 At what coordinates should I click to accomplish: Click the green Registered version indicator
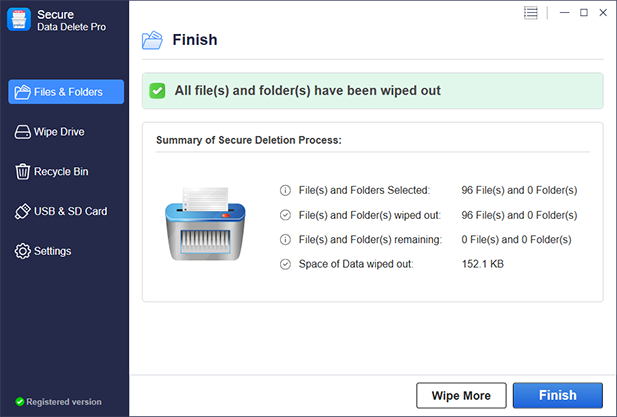(x=19, y=402)
